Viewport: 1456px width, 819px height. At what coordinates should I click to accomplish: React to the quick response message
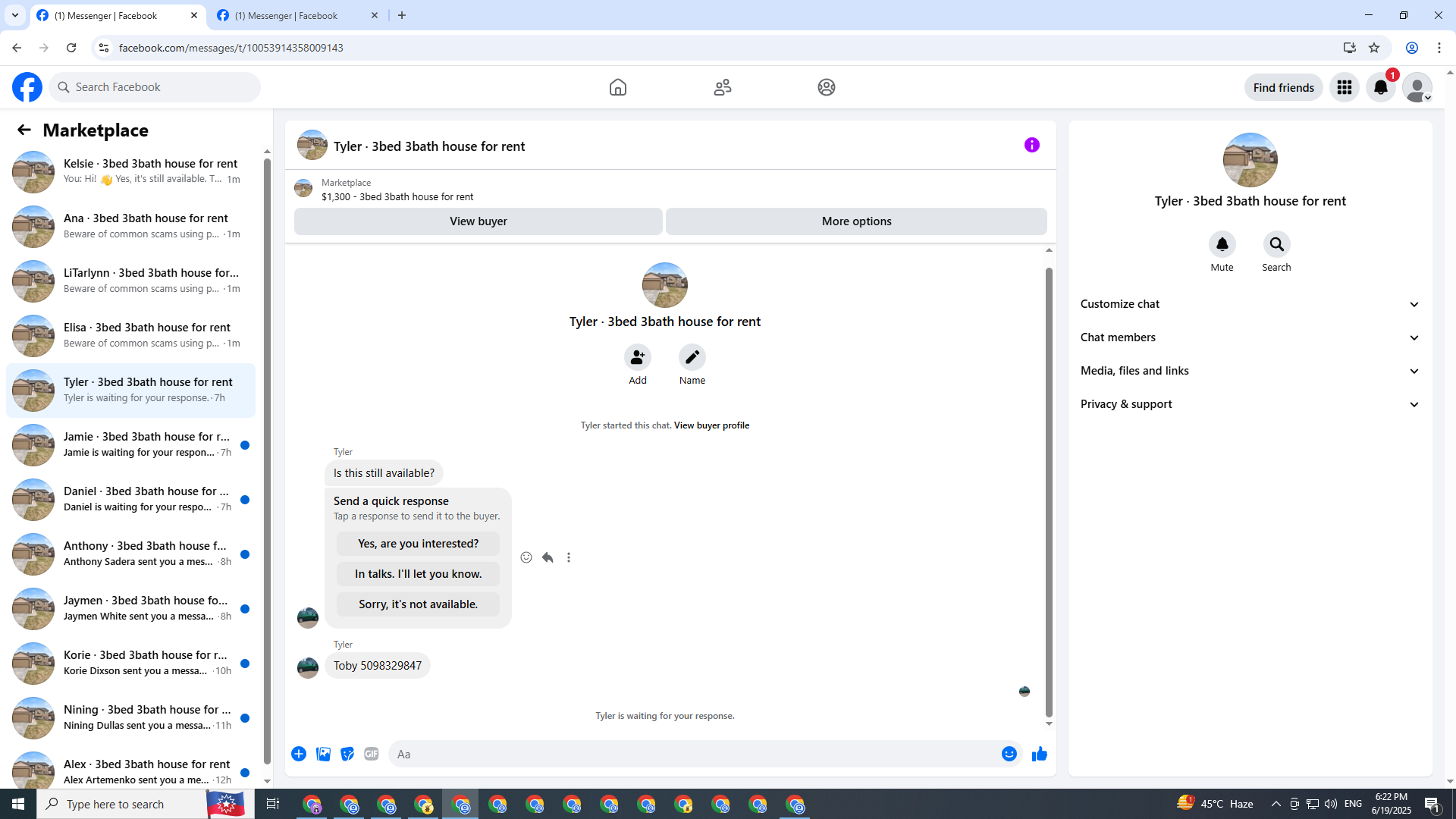526,557
